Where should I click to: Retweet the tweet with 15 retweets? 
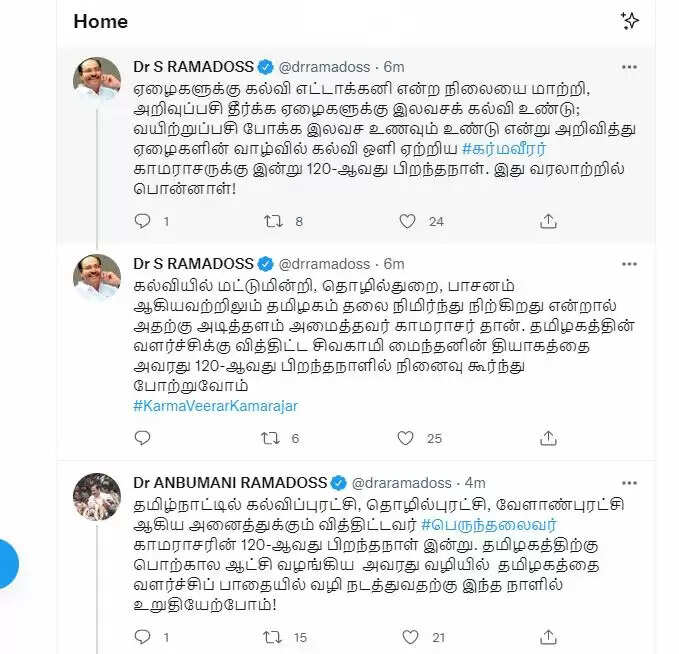pos(273,637)
